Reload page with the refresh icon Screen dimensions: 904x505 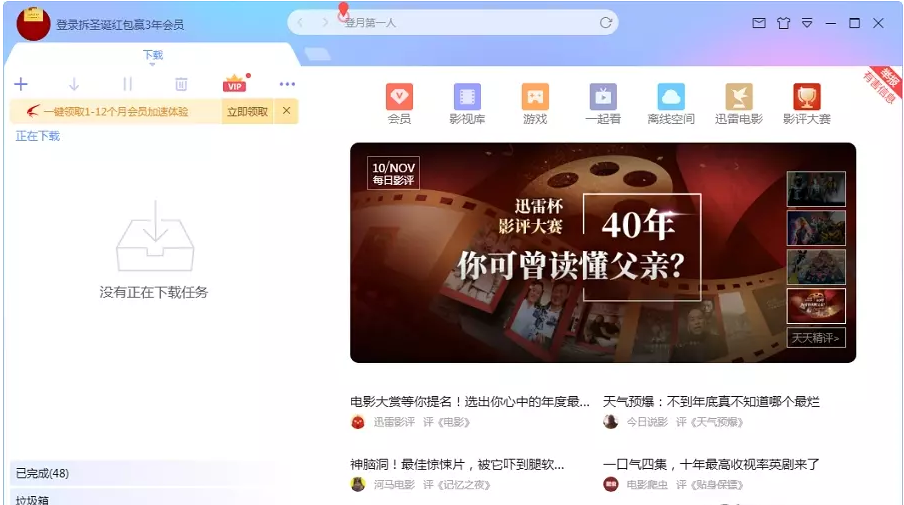[605, 22]
